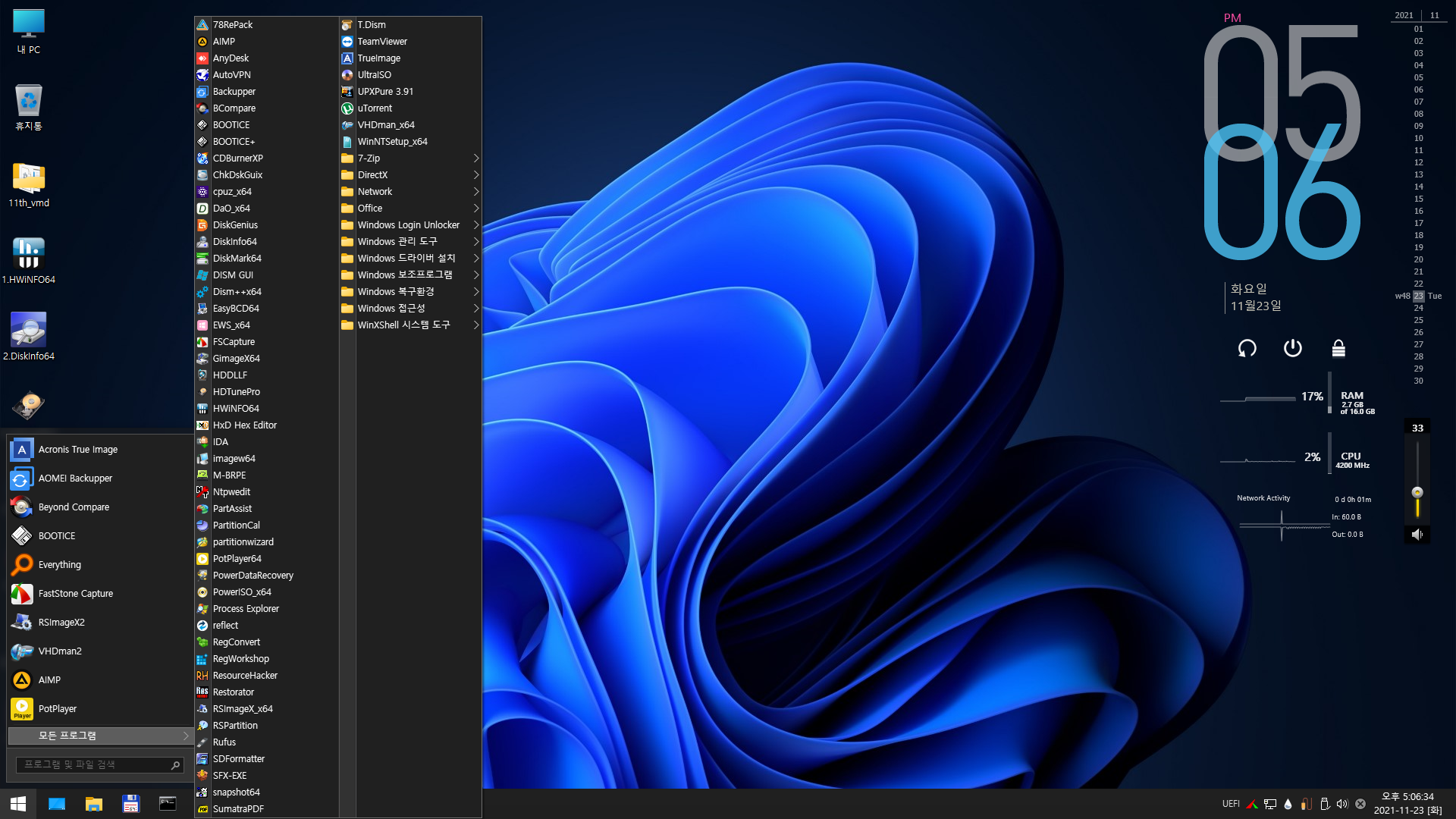This screenshot has width=1456, height=819.
Task: Open Rufus from programs list
Action: pos(266,742)
